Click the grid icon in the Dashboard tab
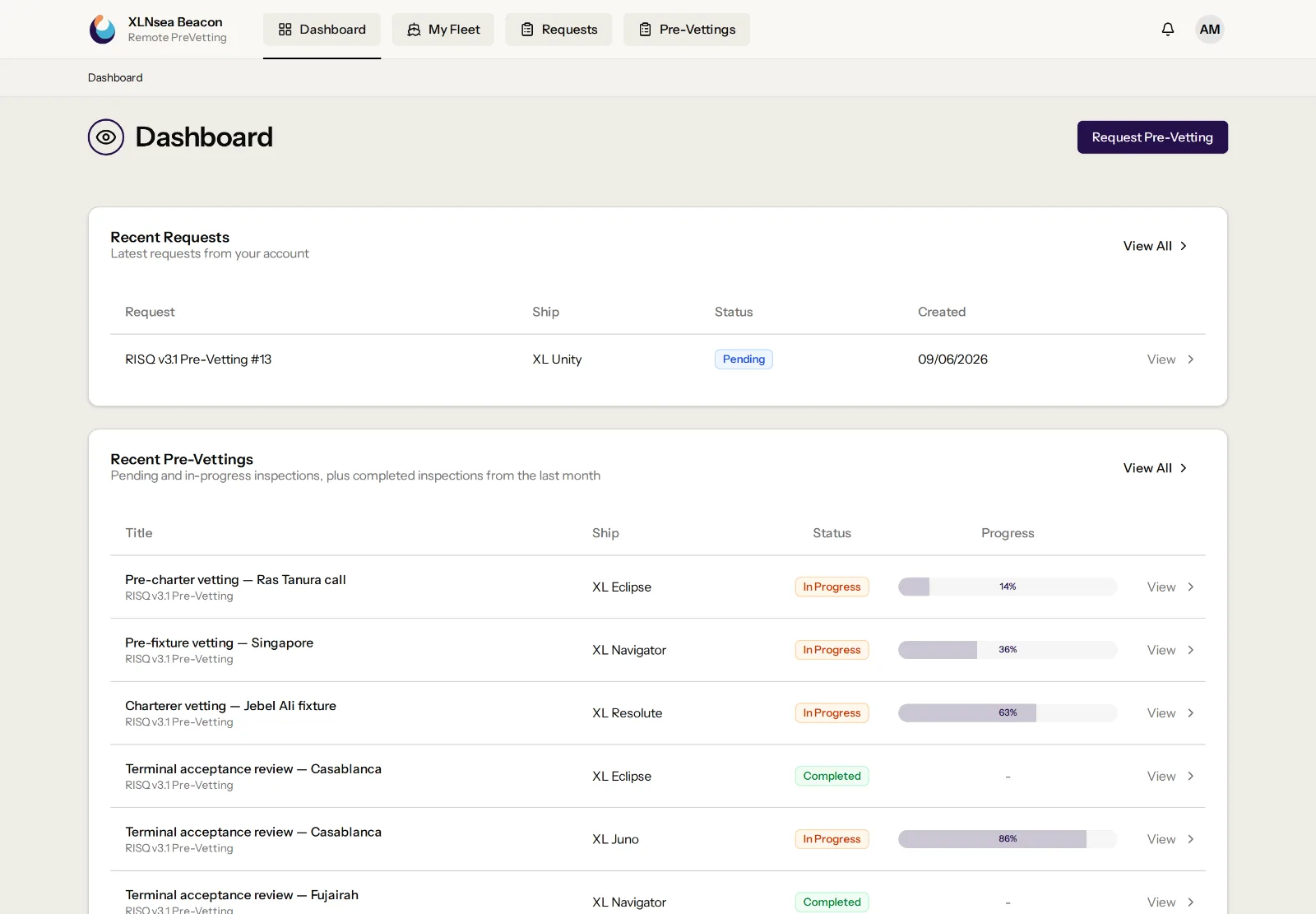 point(285,30)
